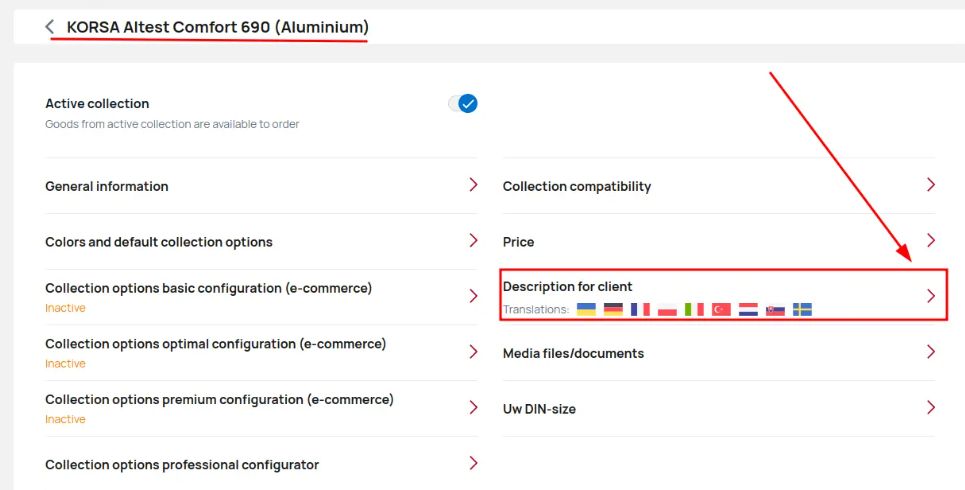
Task: Select the German flag translation
Action: coord(613,309)
